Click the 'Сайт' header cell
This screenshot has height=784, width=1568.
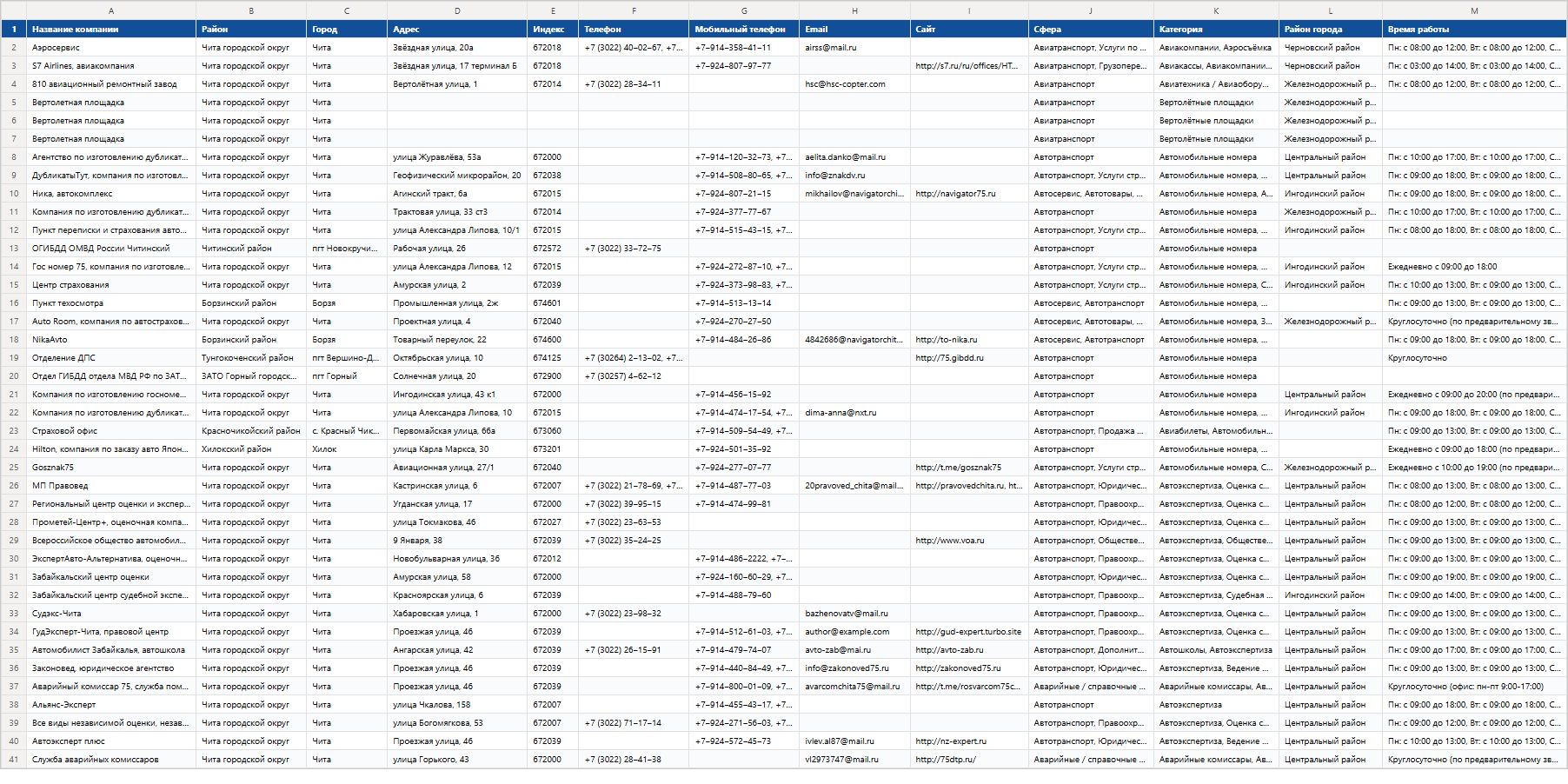click(969, 29)
